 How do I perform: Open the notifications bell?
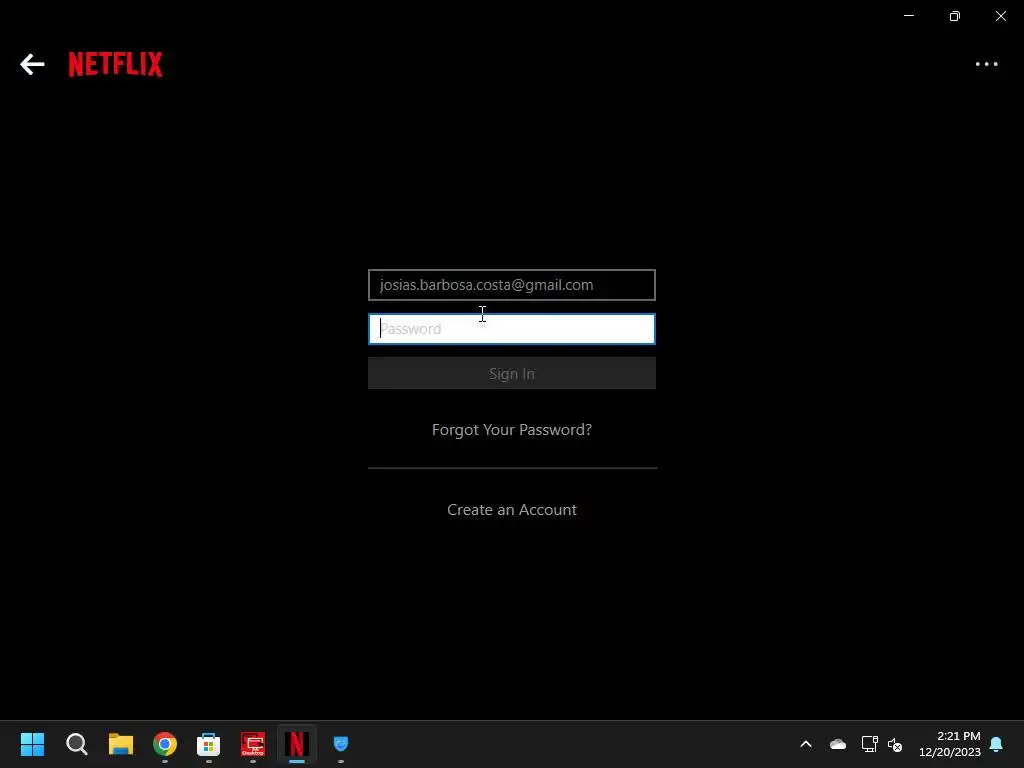(997, 744)
